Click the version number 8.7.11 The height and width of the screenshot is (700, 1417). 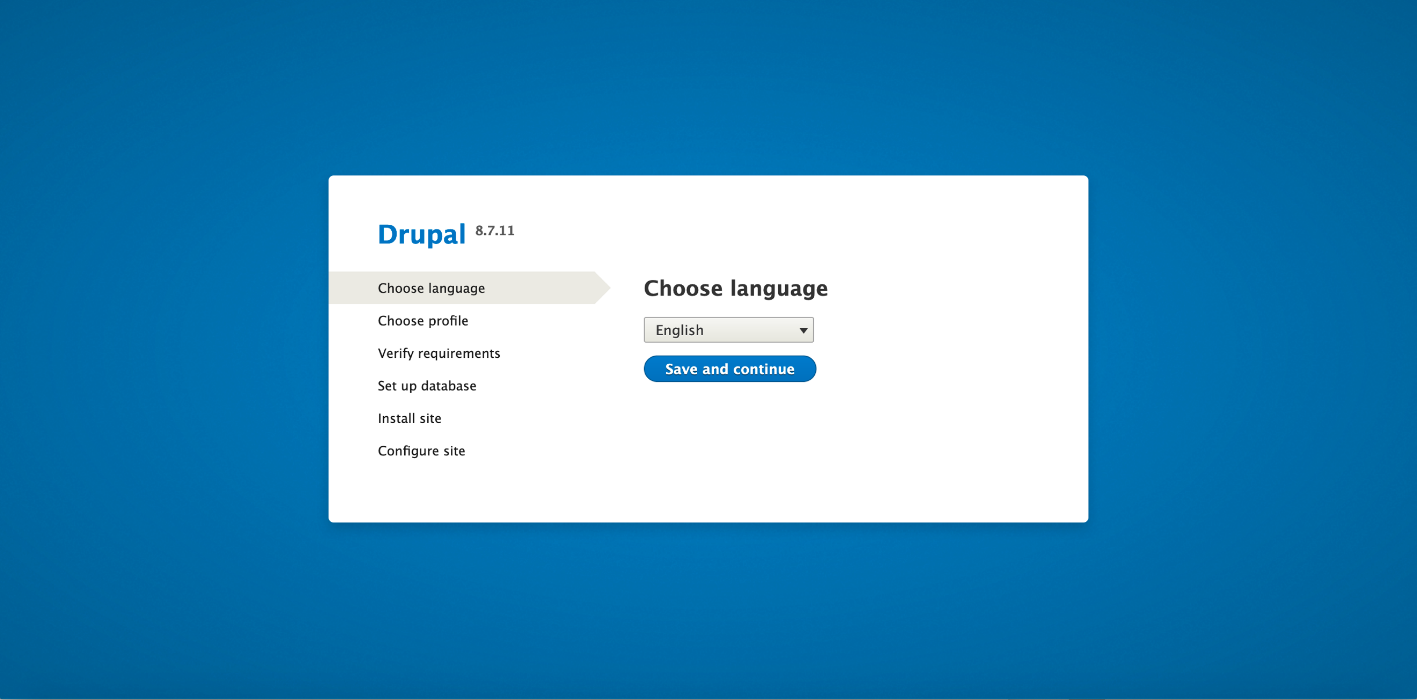(495, 230)
